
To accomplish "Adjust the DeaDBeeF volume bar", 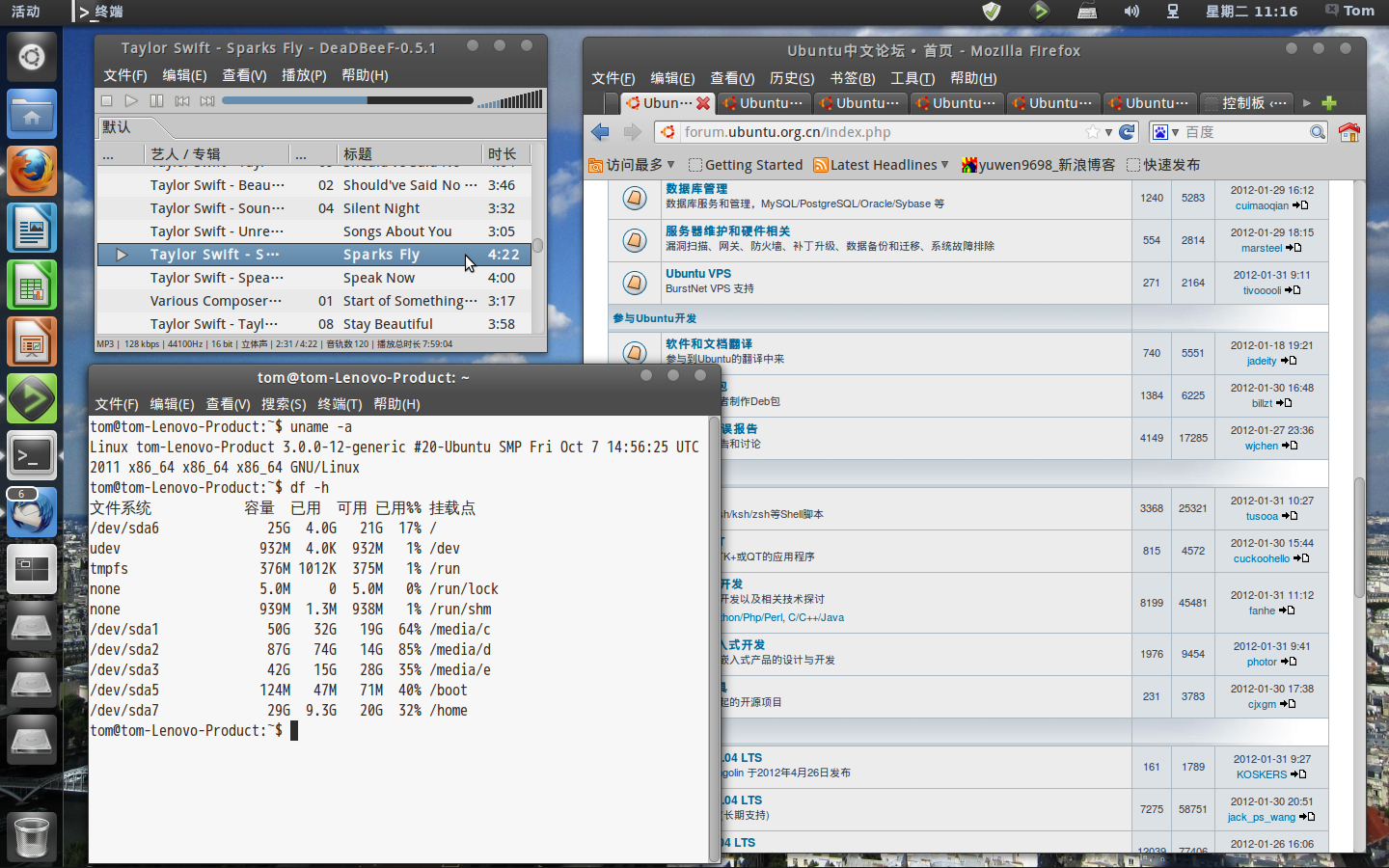I will point(509,99).
